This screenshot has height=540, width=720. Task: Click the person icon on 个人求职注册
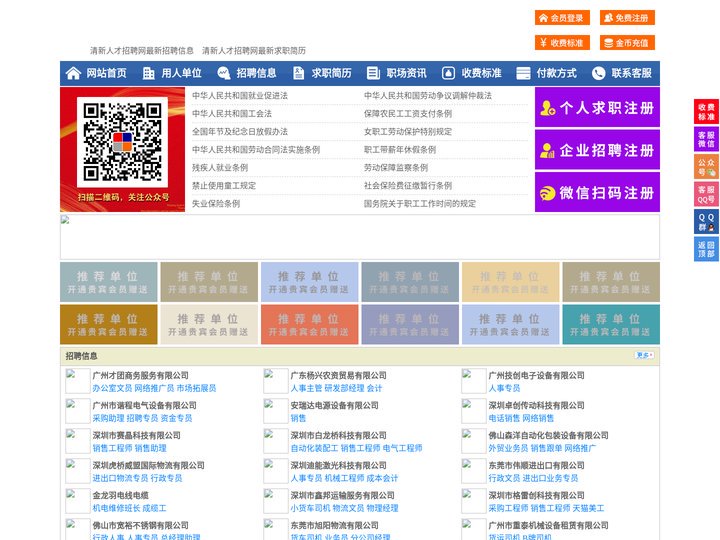(547, 108)
